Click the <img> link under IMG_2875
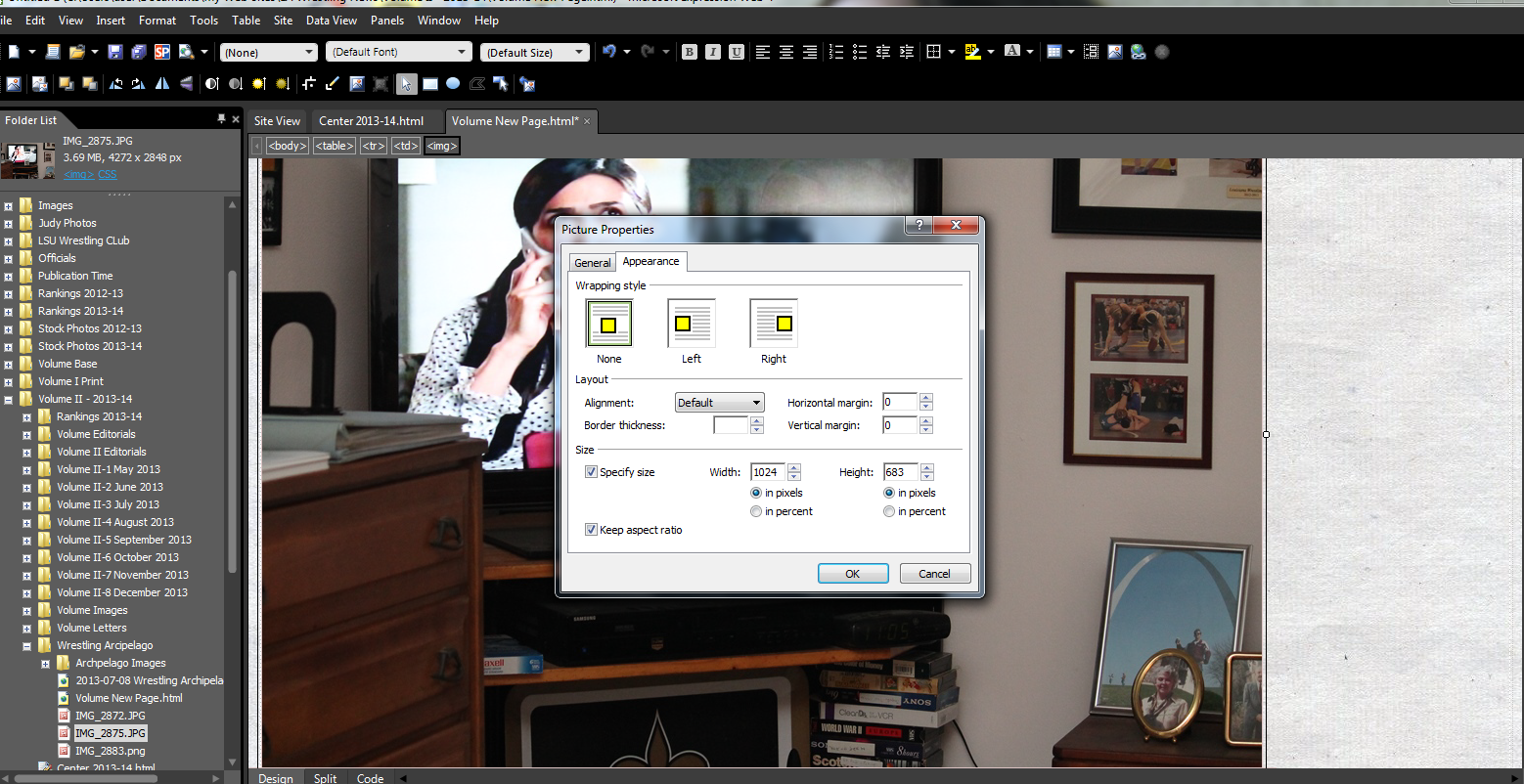The height and width of the screenshot is (784, 1524). point(78,174)
